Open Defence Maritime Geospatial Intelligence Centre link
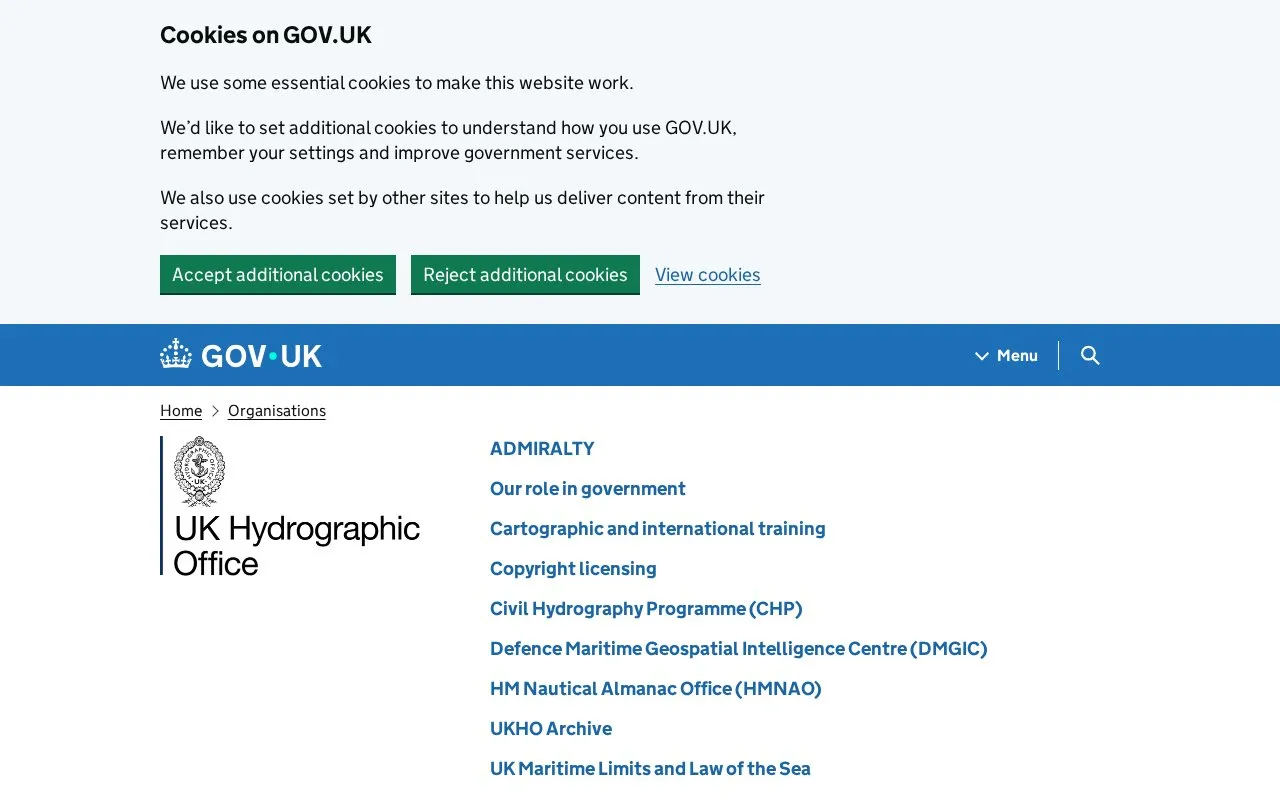1280x800 pixels. pos(739,648)
